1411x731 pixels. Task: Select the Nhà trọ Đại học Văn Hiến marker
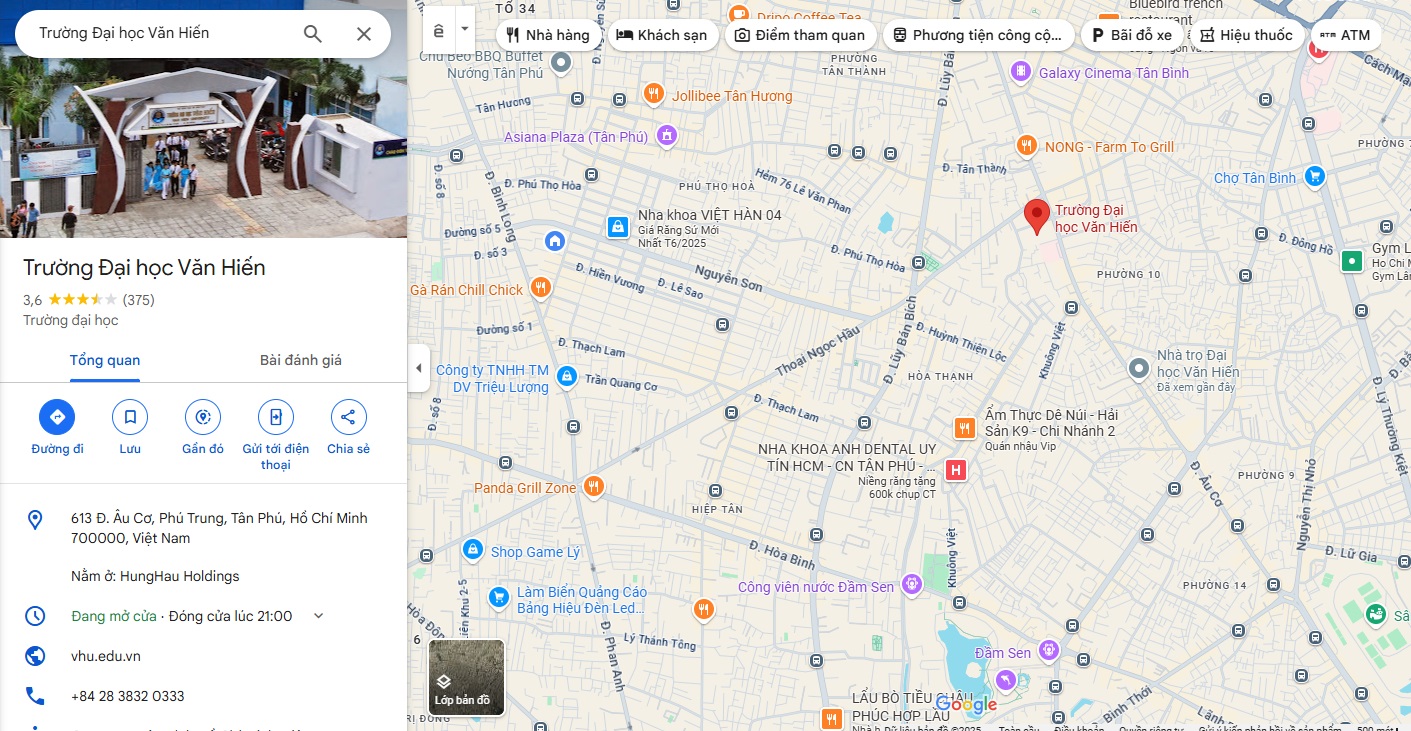(1138, 369)
